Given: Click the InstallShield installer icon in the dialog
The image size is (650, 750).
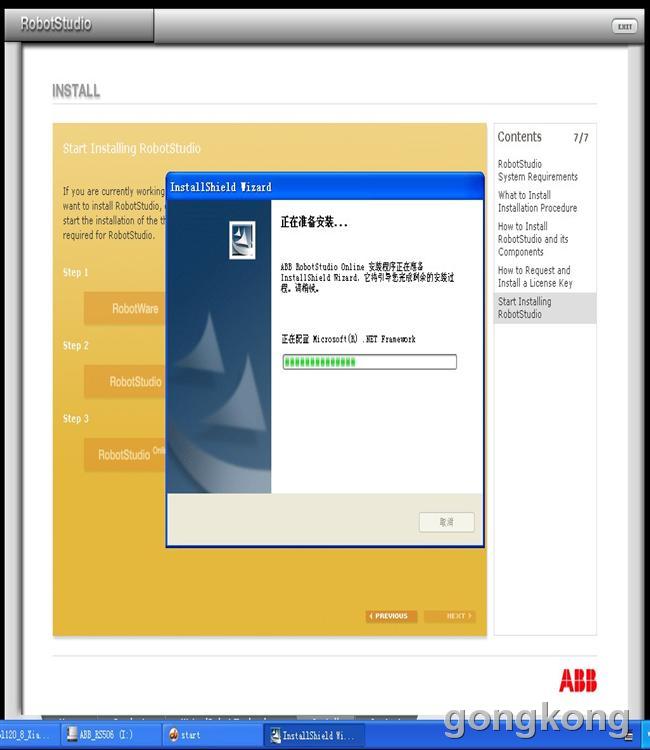Looking at the screenshot, I should pyautogui.click(x=242, y=240).
